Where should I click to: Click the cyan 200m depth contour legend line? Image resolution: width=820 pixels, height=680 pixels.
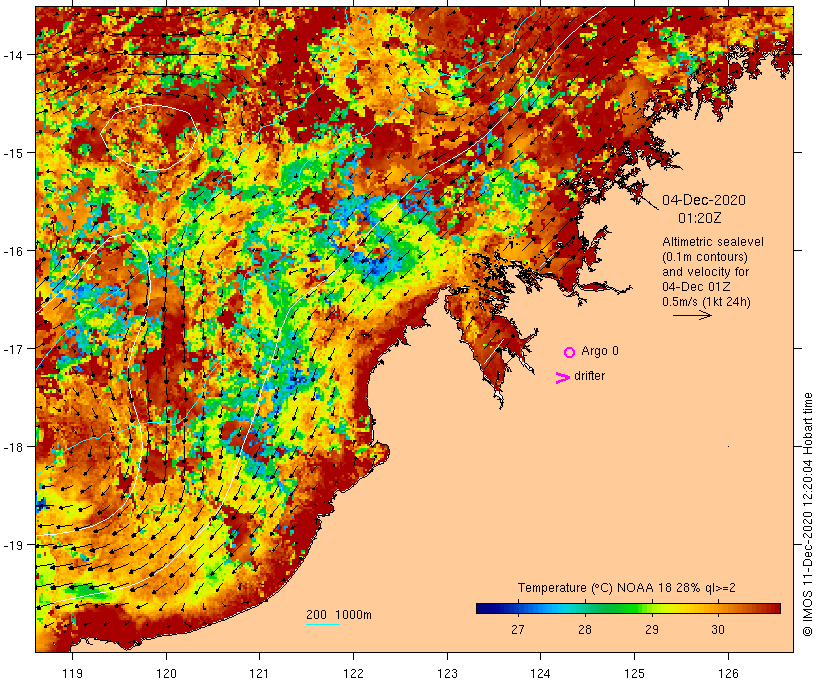(x=323, y=624)
